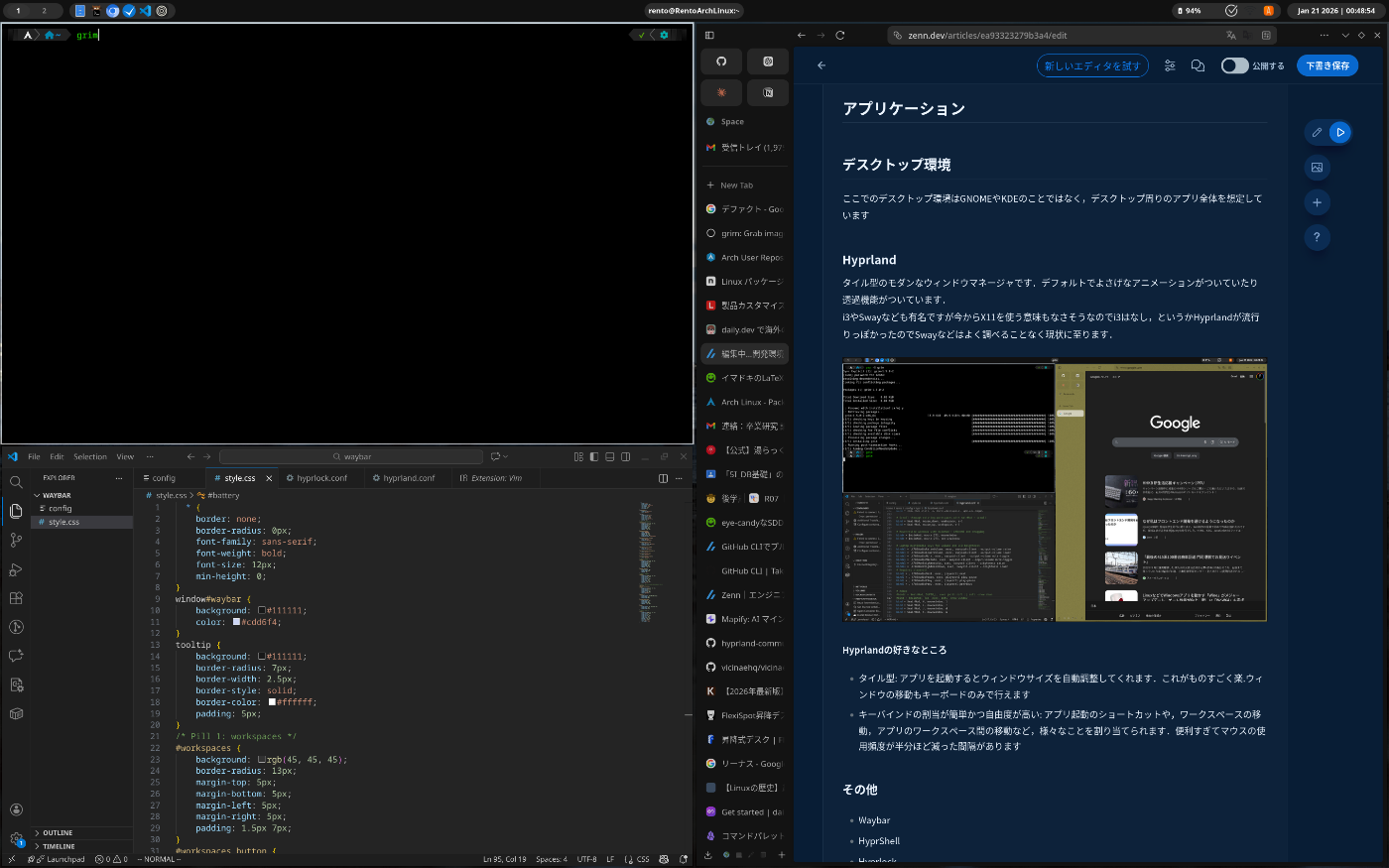Viewport: 1389px width, 868px height.
Task: Open Source Control view in VS Code
Action: pos(16,540)
